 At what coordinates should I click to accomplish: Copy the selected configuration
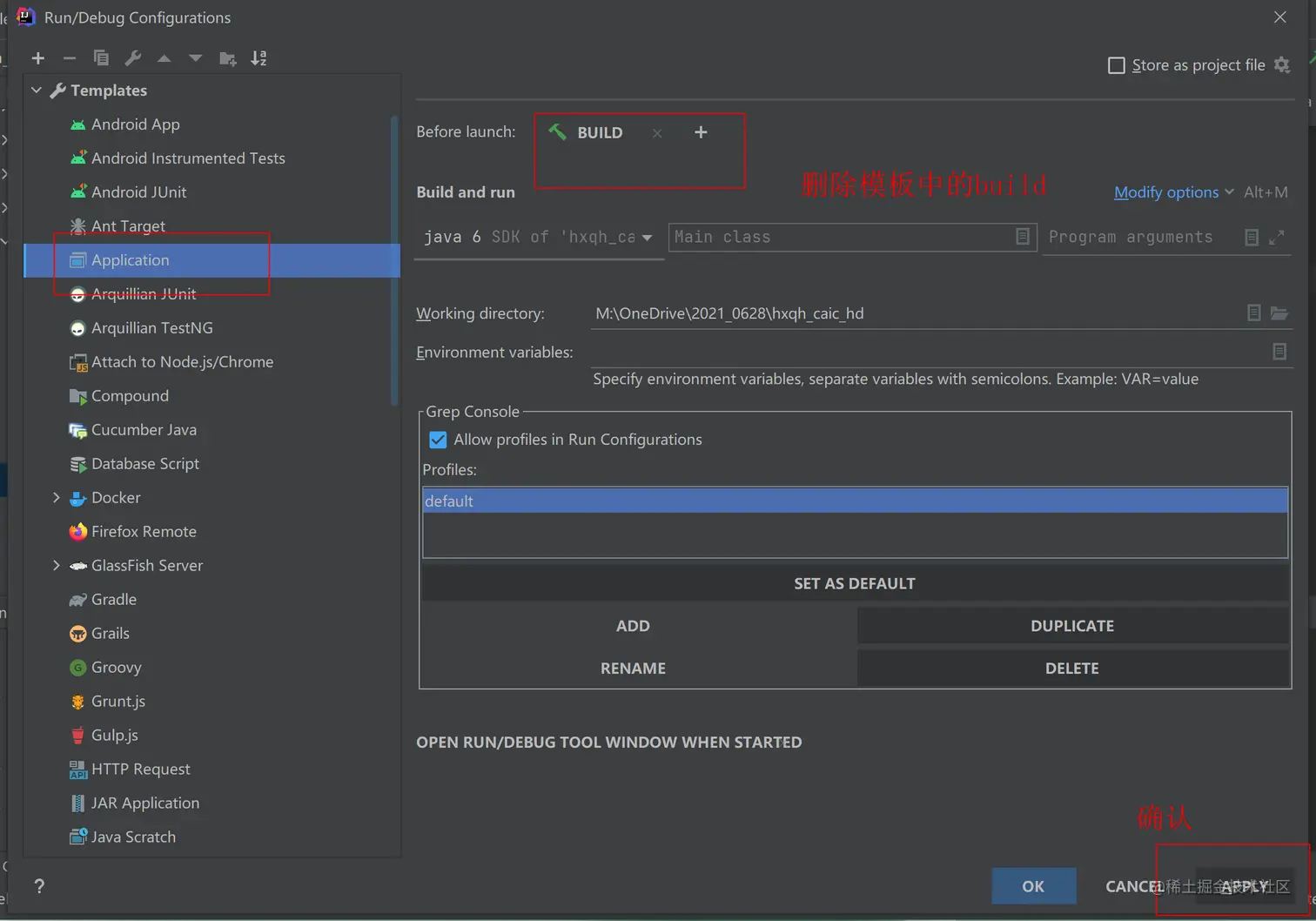(x=101, y=58)
